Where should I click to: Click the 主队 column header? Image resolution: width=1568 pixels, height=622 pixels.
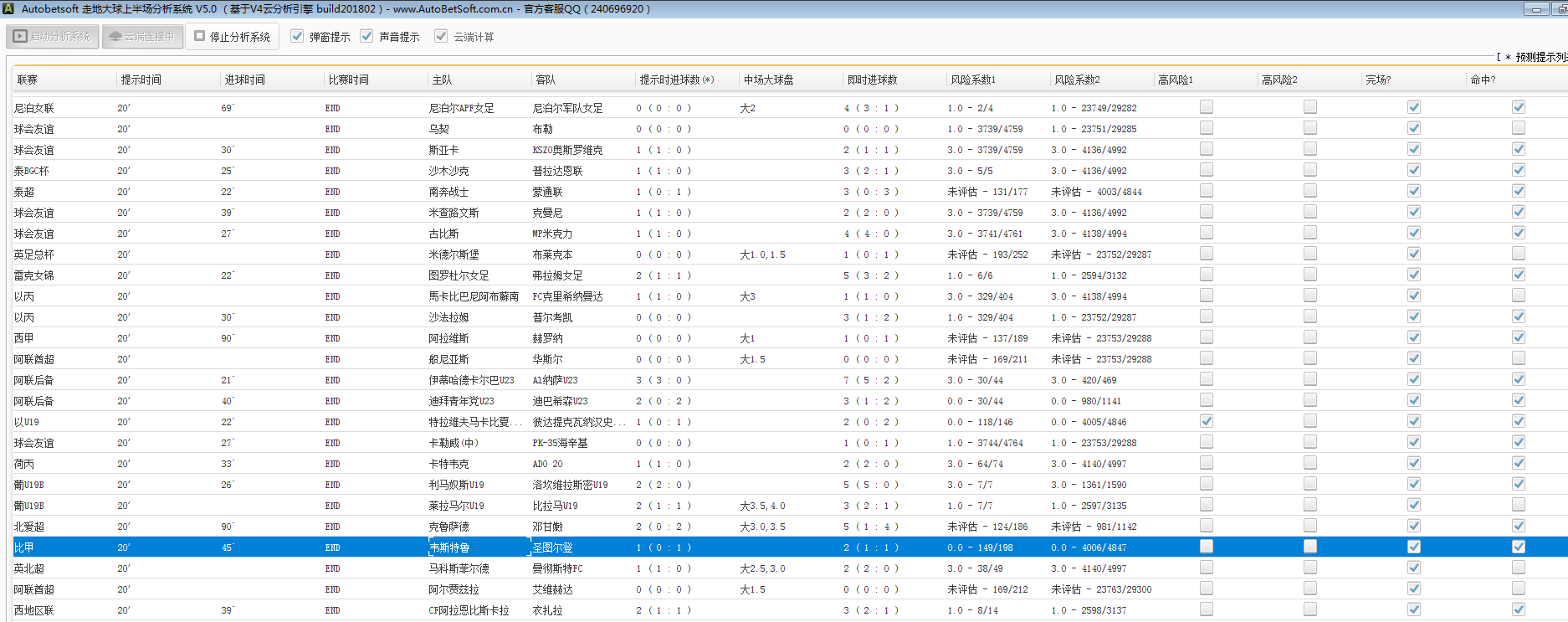click(x=442, y=80)
